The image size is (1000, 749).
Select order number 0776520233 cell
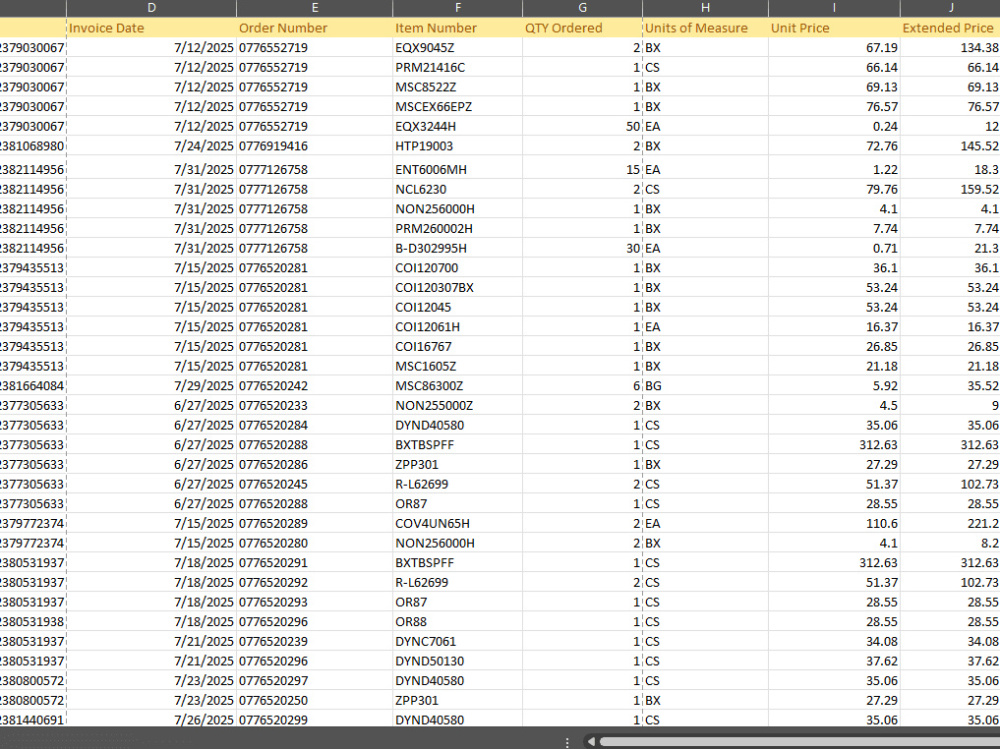click(314, 406)
